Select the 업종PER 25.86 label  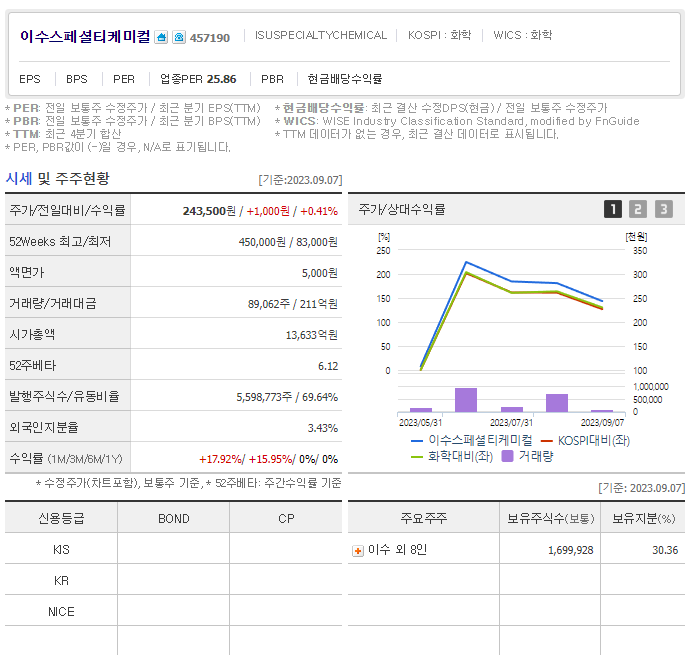click(198, 79)
